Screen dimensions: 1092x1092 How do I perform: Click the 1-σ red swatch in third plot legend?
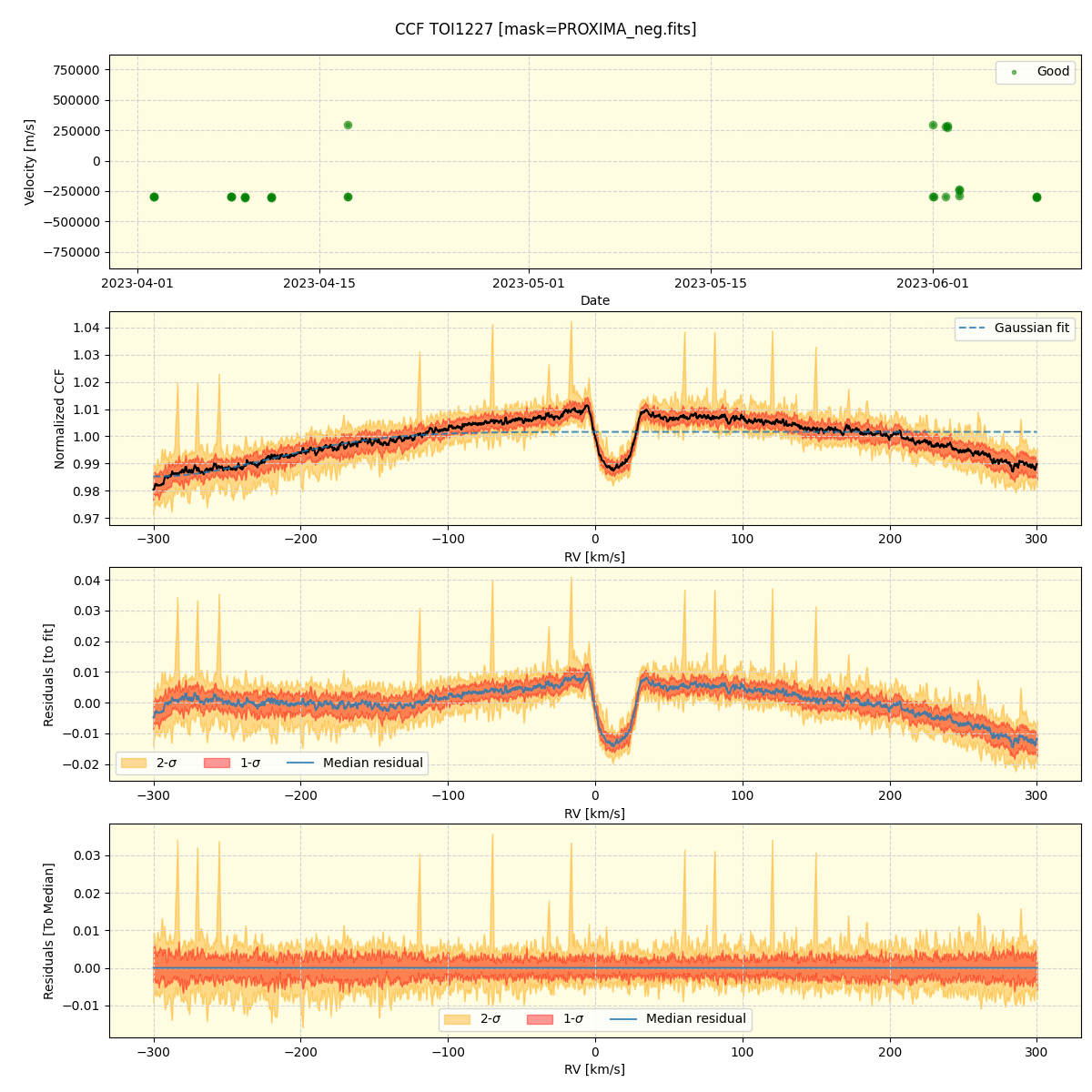point(217,763)
